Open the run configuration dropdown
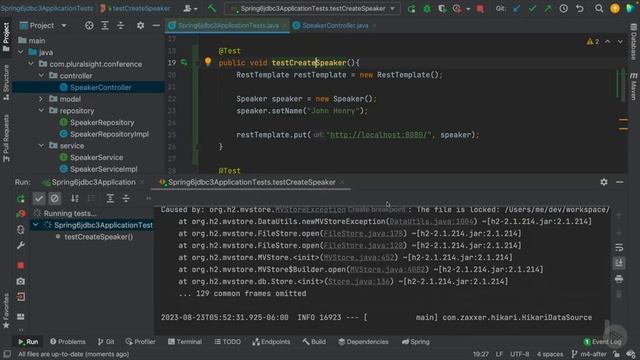The width and height of the screenshot is (640, 360). (313, 9)
